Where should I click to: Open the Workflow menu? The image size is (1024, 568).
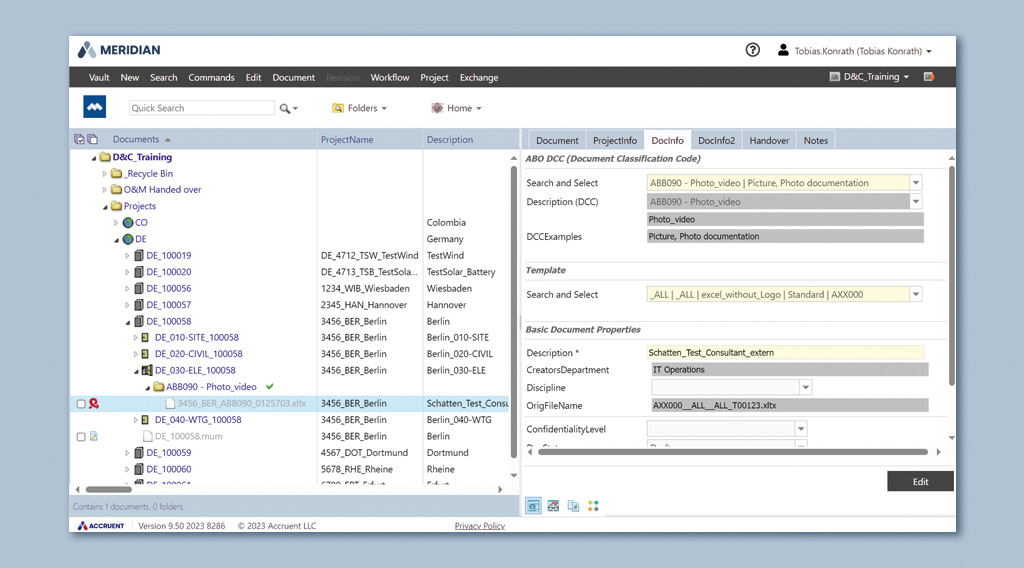[389, 77]
